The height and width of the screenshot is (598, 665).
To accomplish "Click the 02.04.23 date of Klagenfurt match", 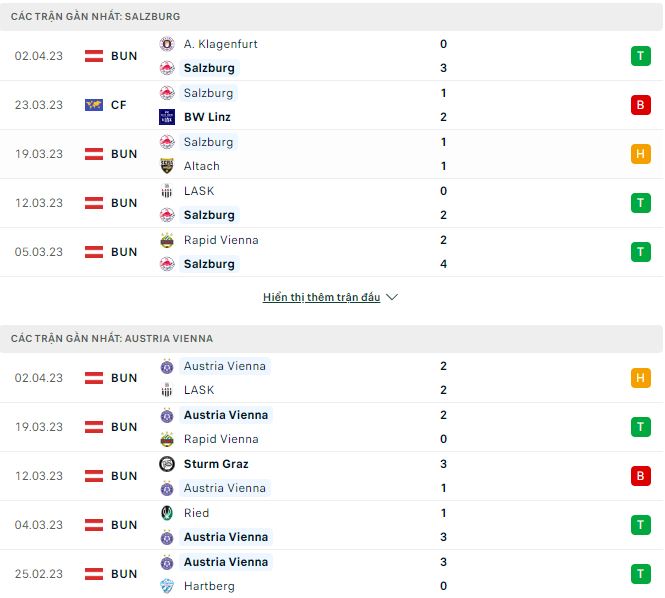I will click(39, 56).
